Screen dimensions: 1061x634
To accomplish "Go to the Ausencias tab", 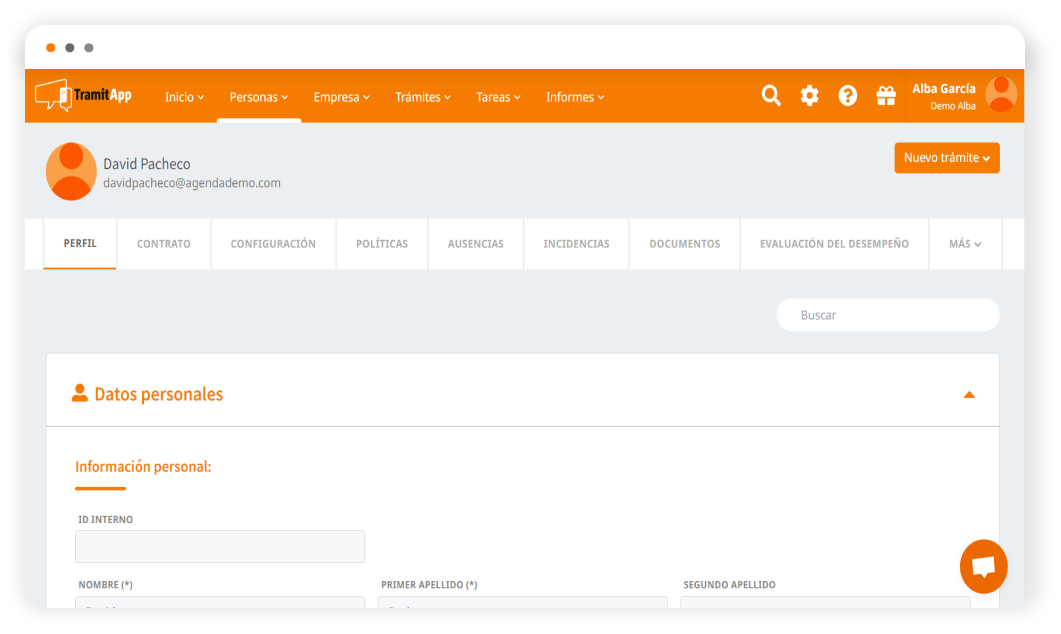I will click(475, 244).
